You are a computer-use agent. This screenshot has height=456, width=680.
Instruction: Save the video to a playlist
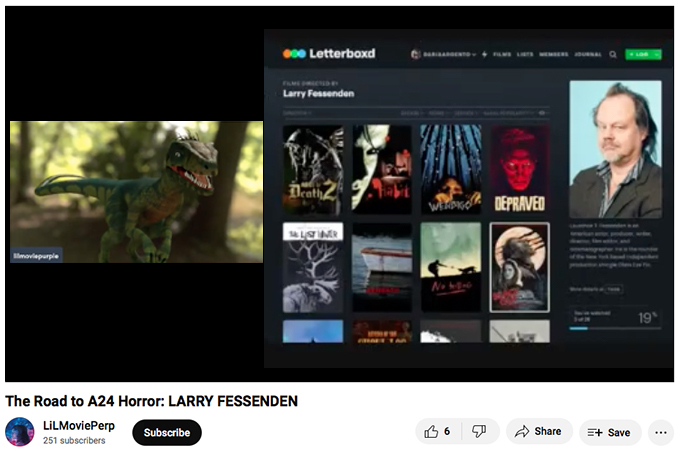(x=609, y=432)
